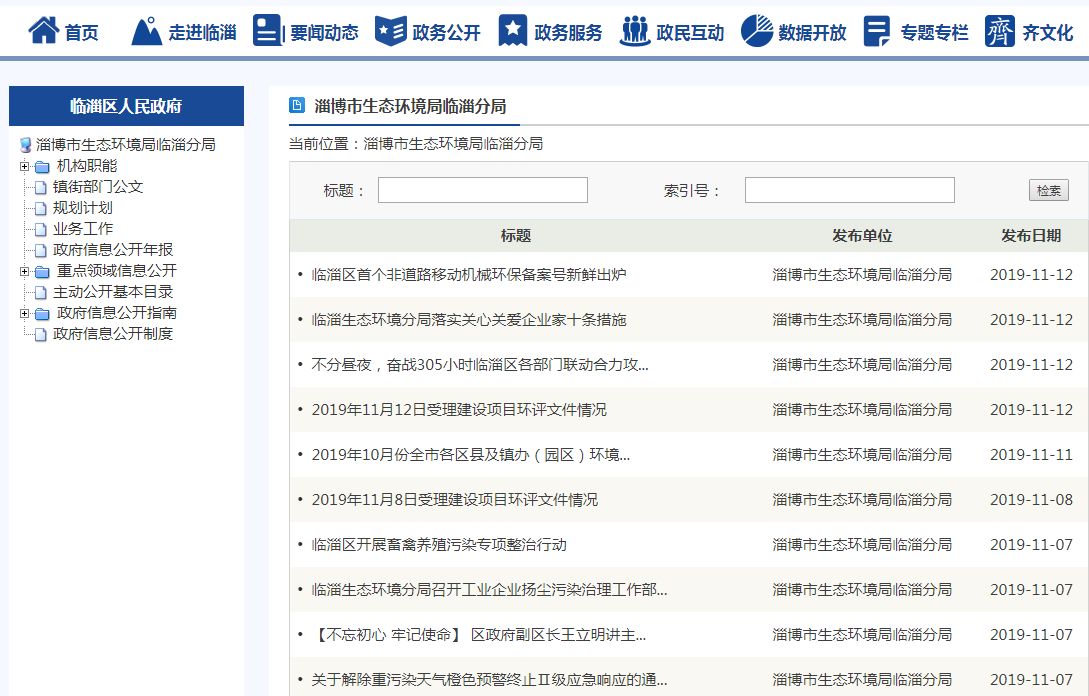Viewport: 1089px width, 696px height.
Task: Click the star bookmark icon for 政务服务
Action: [x=513, y=31]
